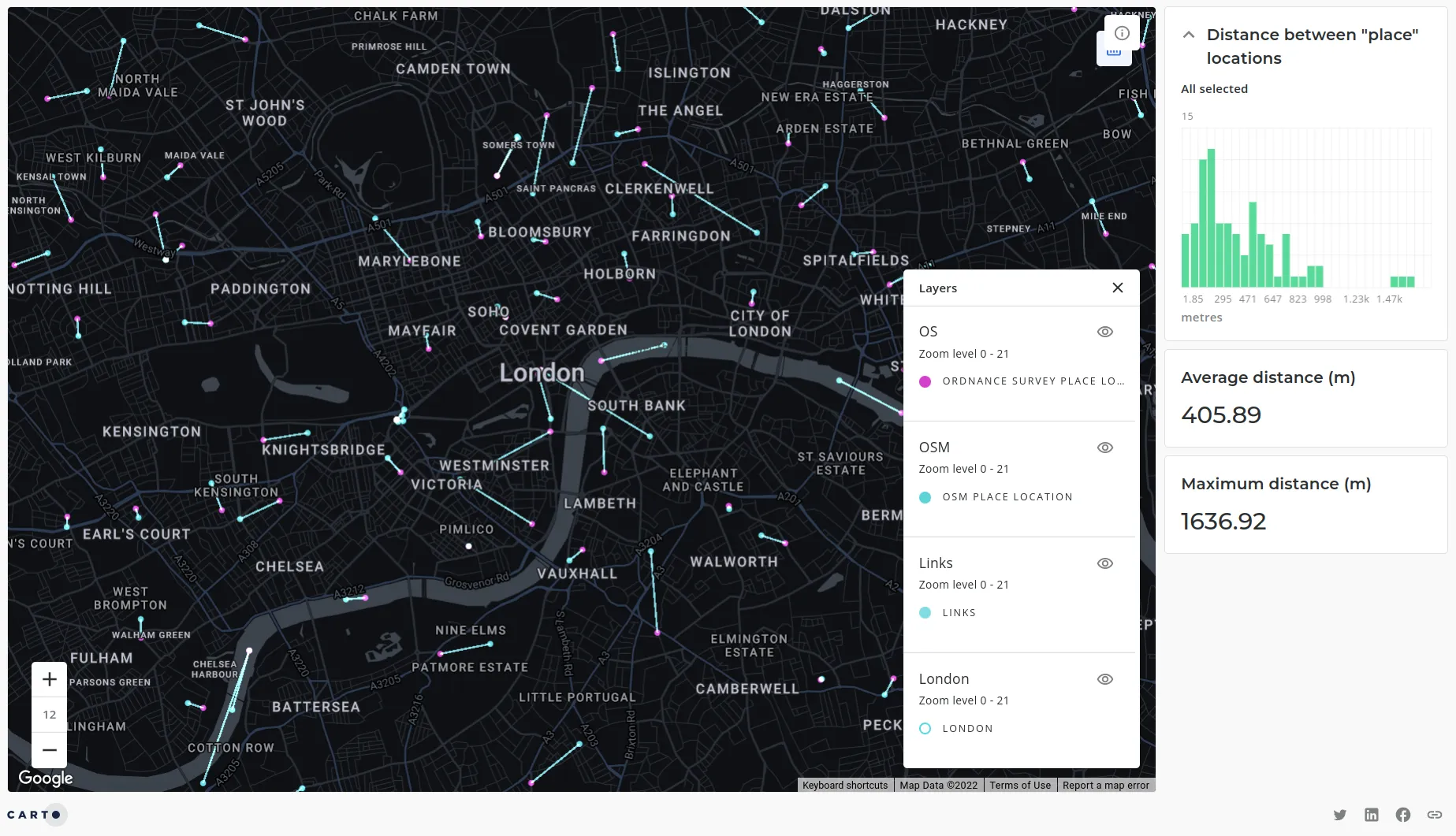Share on LinkedIn via footer icon

[1371, 815]
